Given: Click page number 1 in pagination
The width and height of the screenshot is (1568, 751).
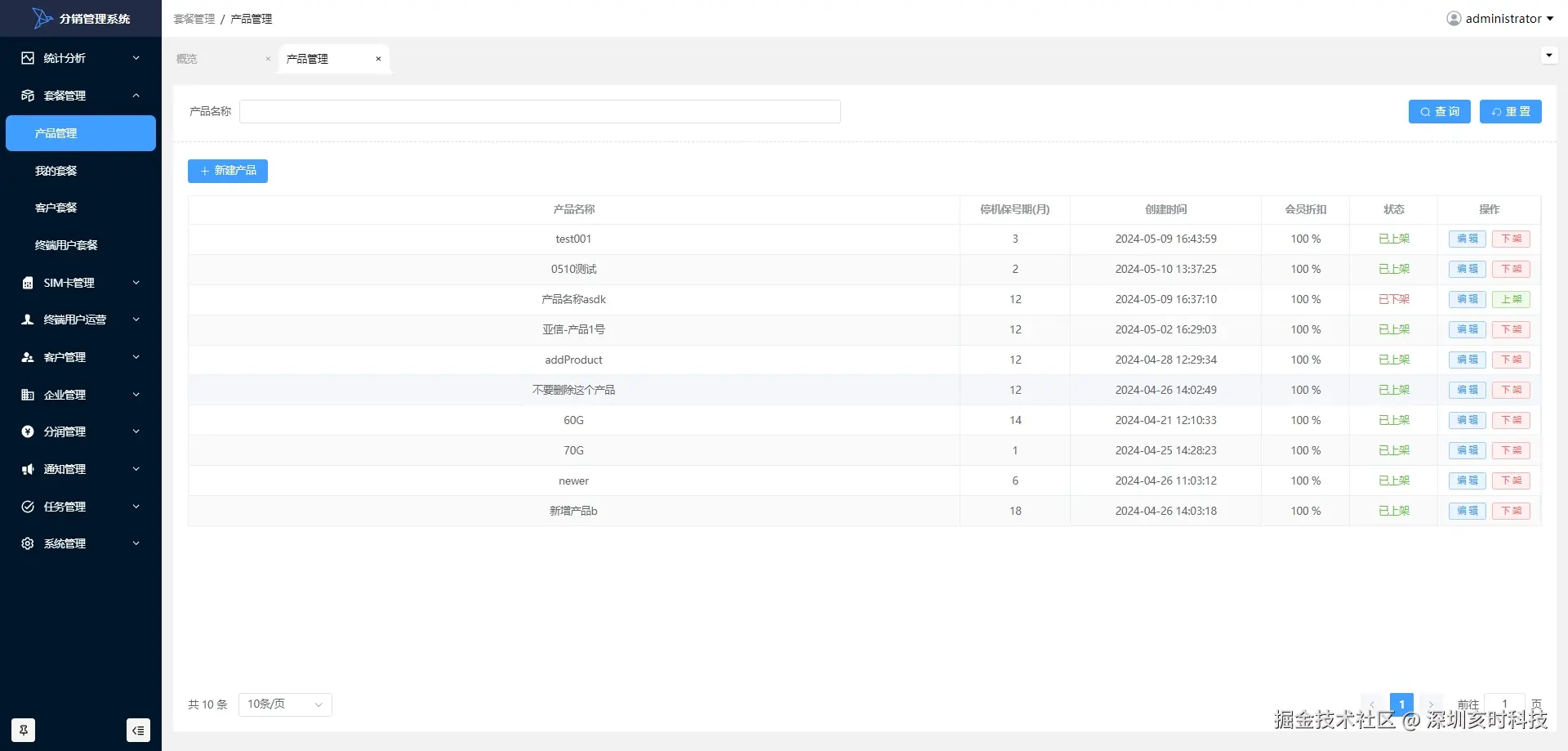Looking at the screenshot, I should (x=1401, y=704).
